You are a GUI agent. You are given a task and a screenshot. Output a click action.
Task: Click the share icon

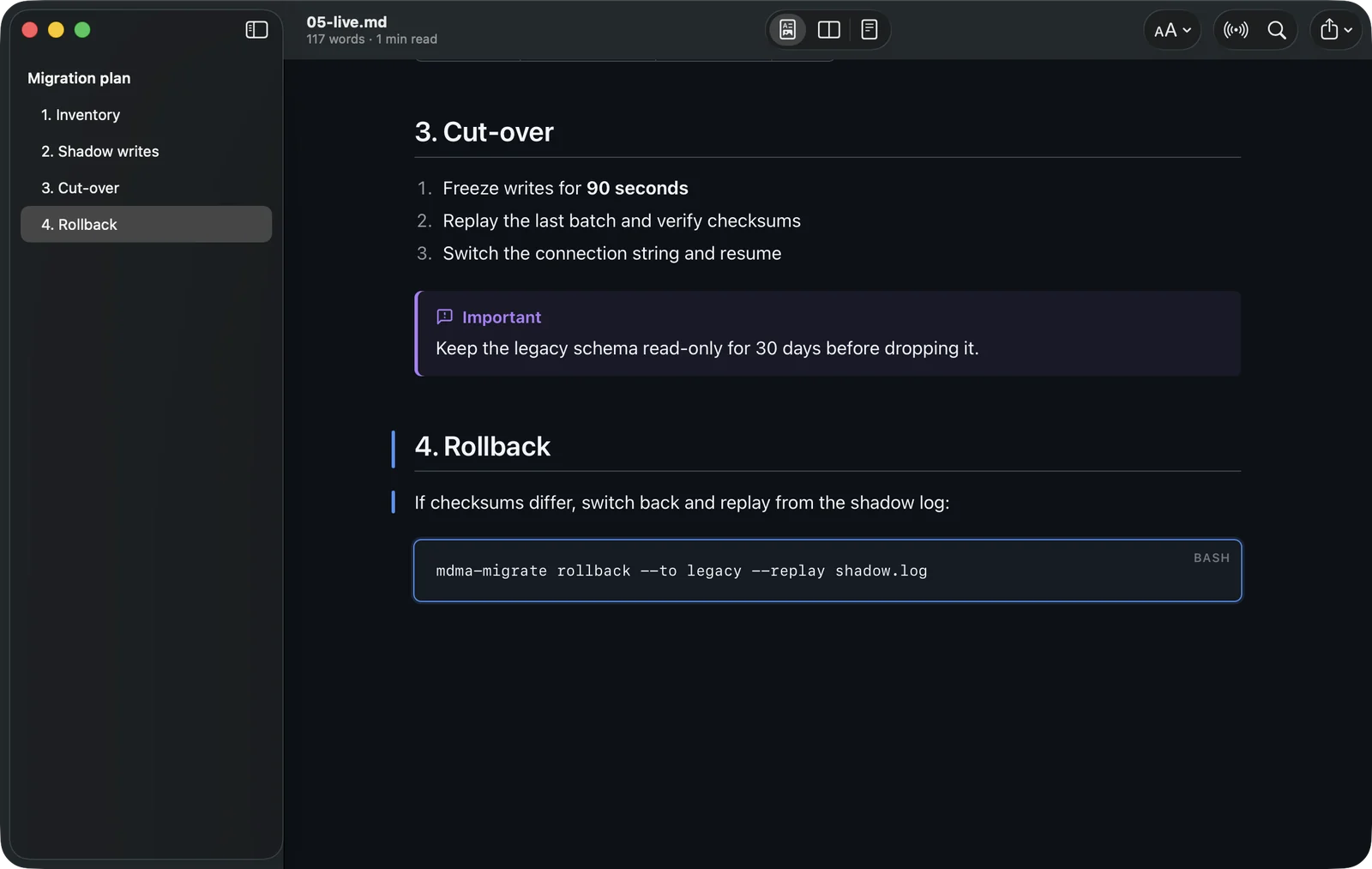click(1328, 30)
